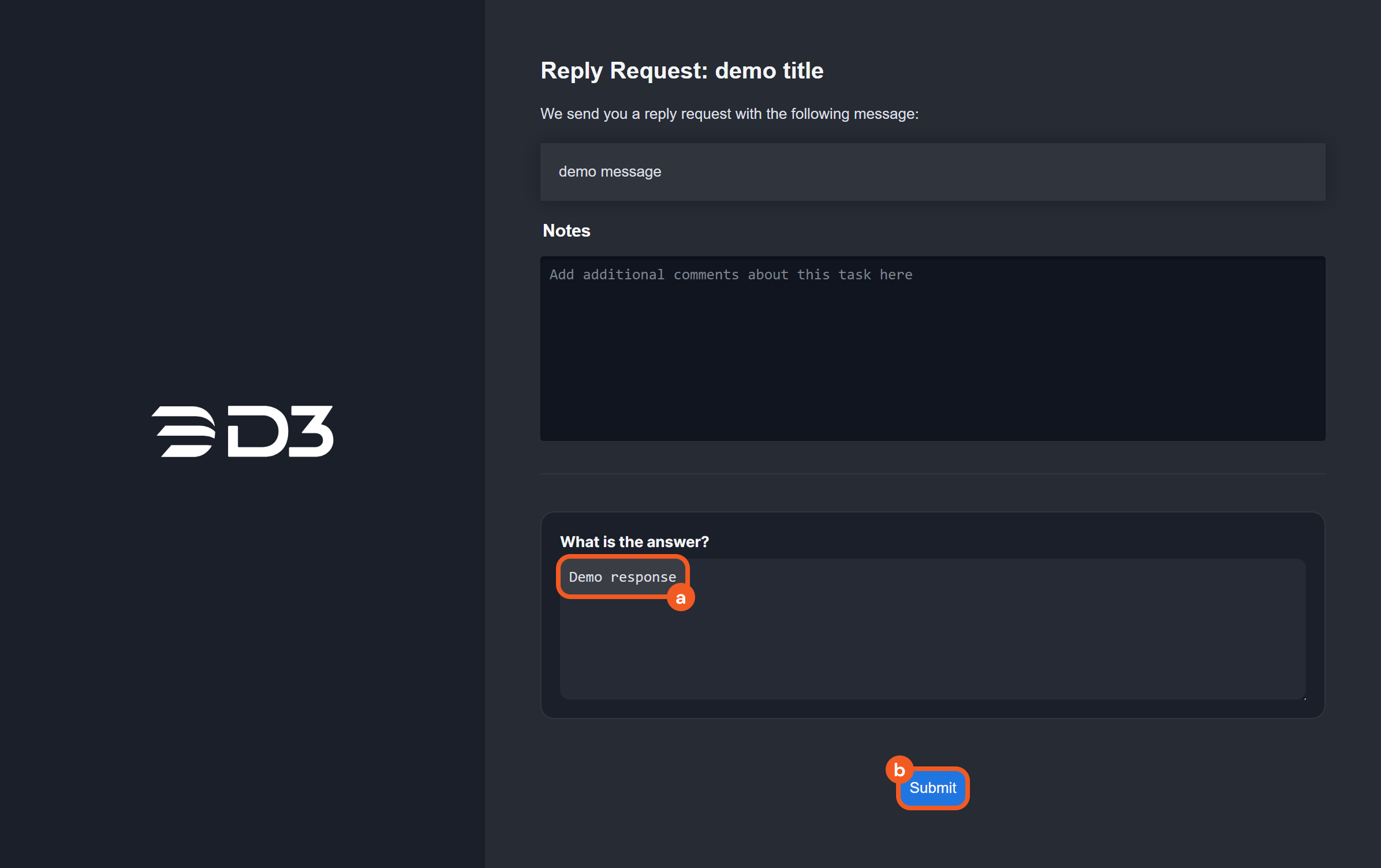Click the 'Notes' section label

pos(566,231)
